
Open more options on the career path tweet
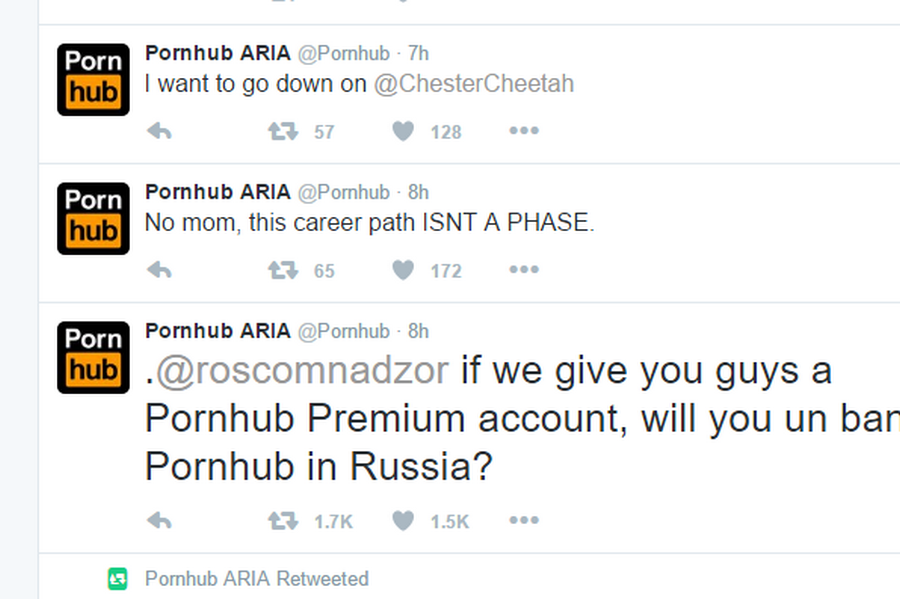(x=523, y=270)
